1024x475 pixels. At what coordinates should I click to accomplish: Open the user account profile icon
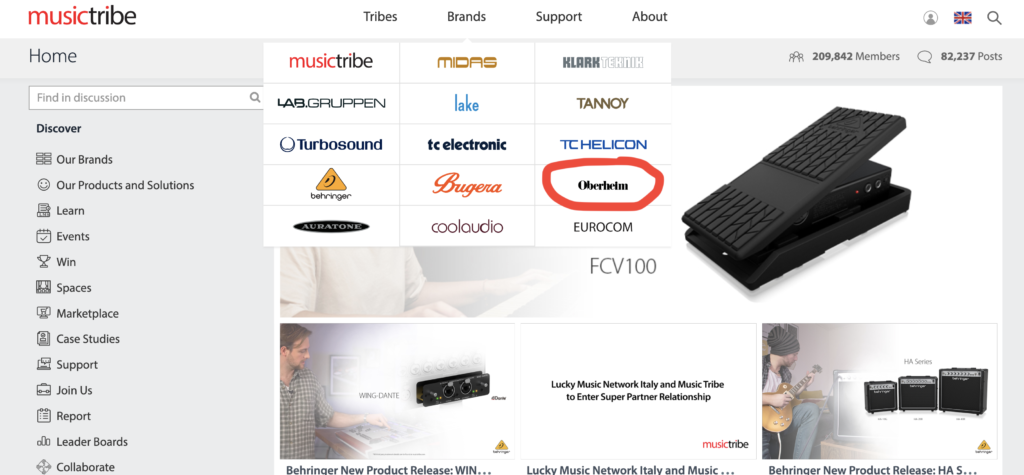pyautogui.click(x=931, y=18)
